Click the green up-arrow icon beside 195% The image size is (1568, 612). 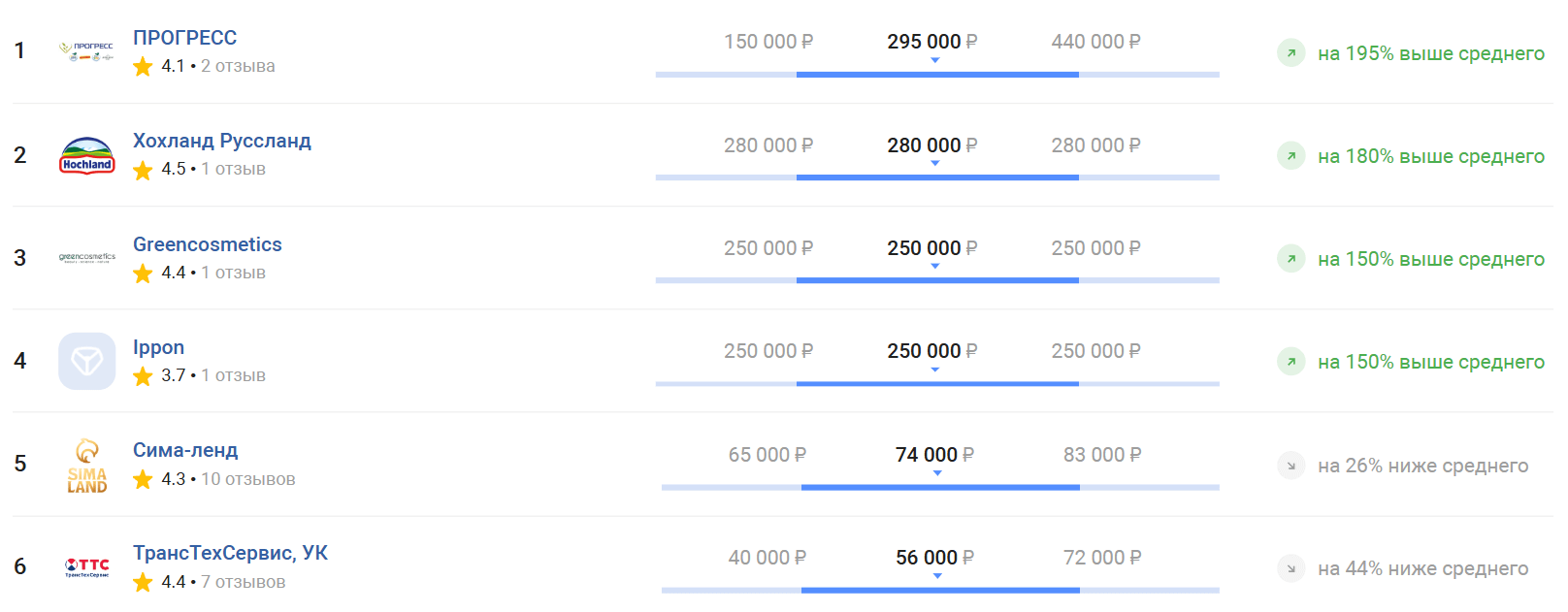point(1290,53)
